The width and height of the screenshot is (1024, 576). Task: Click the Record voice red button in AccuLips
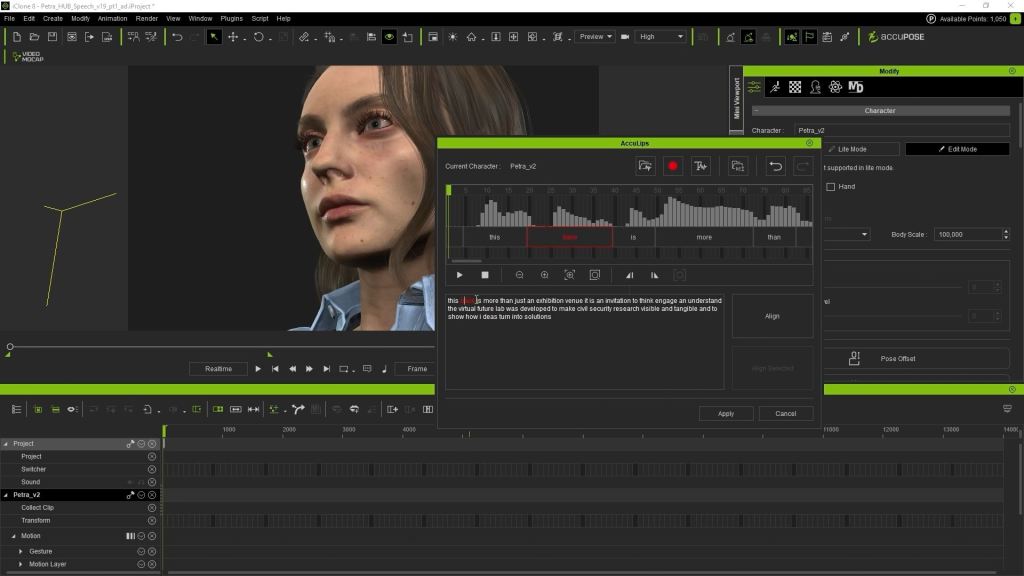click(673, 167)
